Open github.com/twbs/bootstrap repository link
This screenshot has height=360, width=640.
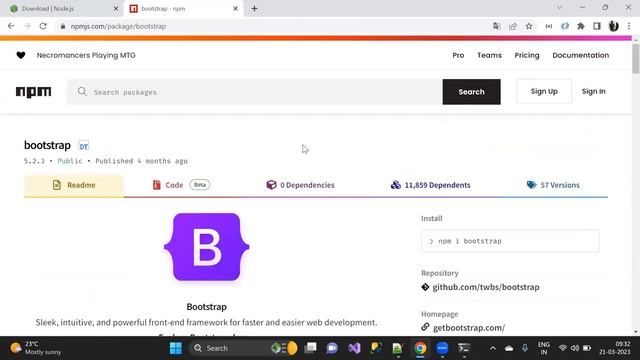(x=486, y=287)
